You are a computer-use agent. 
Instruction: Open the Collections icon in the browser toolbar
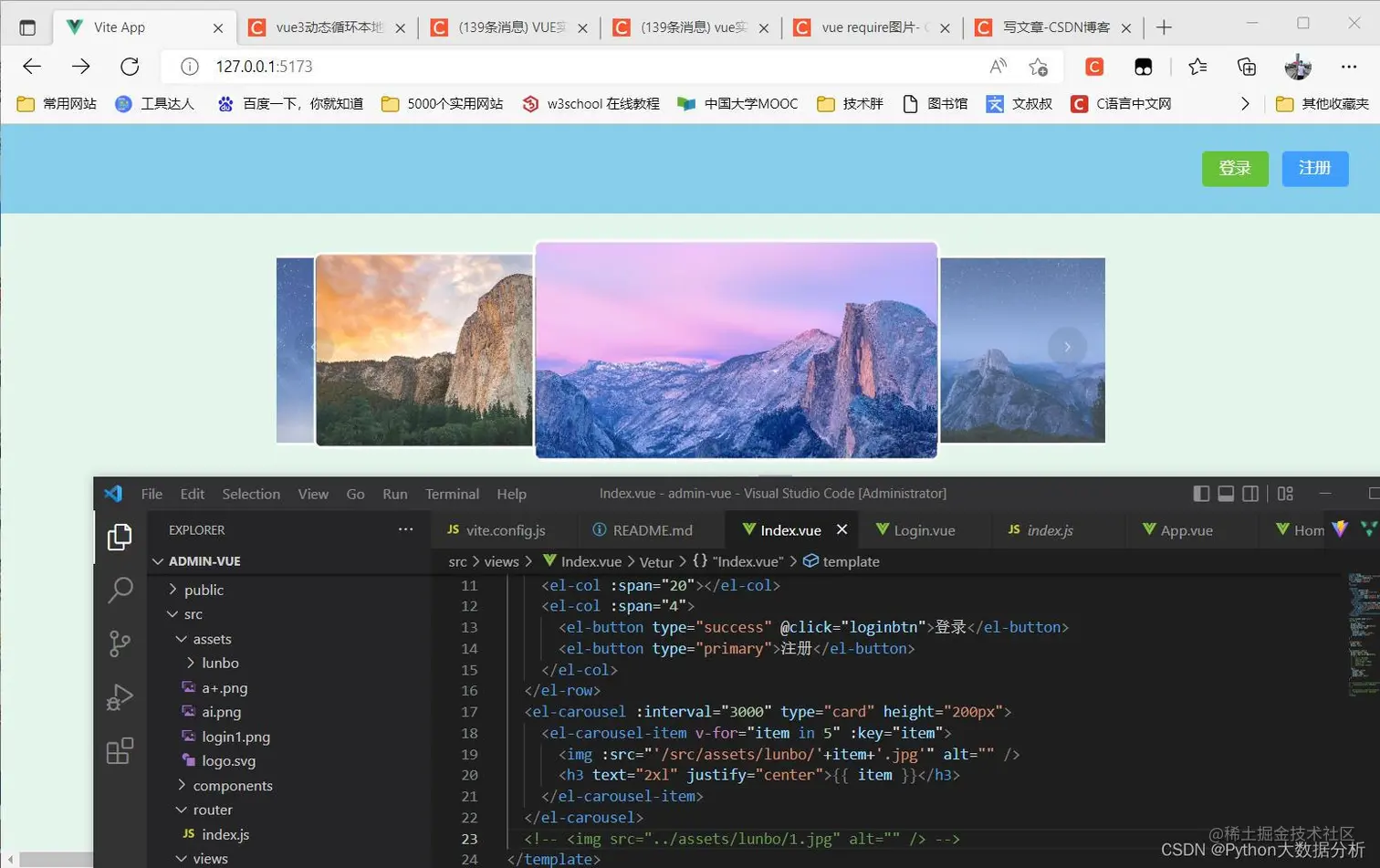(1246, 66)
